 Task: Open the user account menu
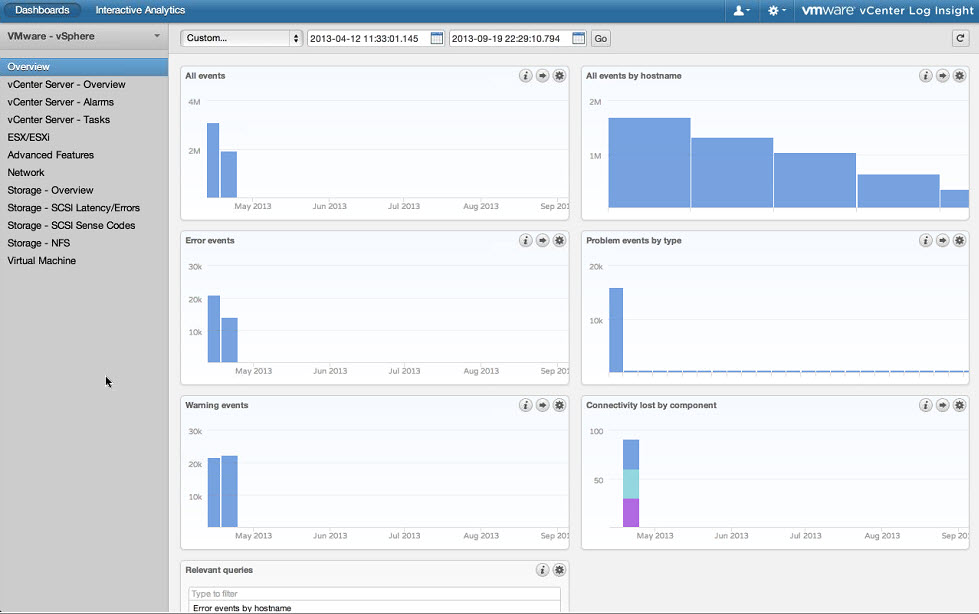741,11
